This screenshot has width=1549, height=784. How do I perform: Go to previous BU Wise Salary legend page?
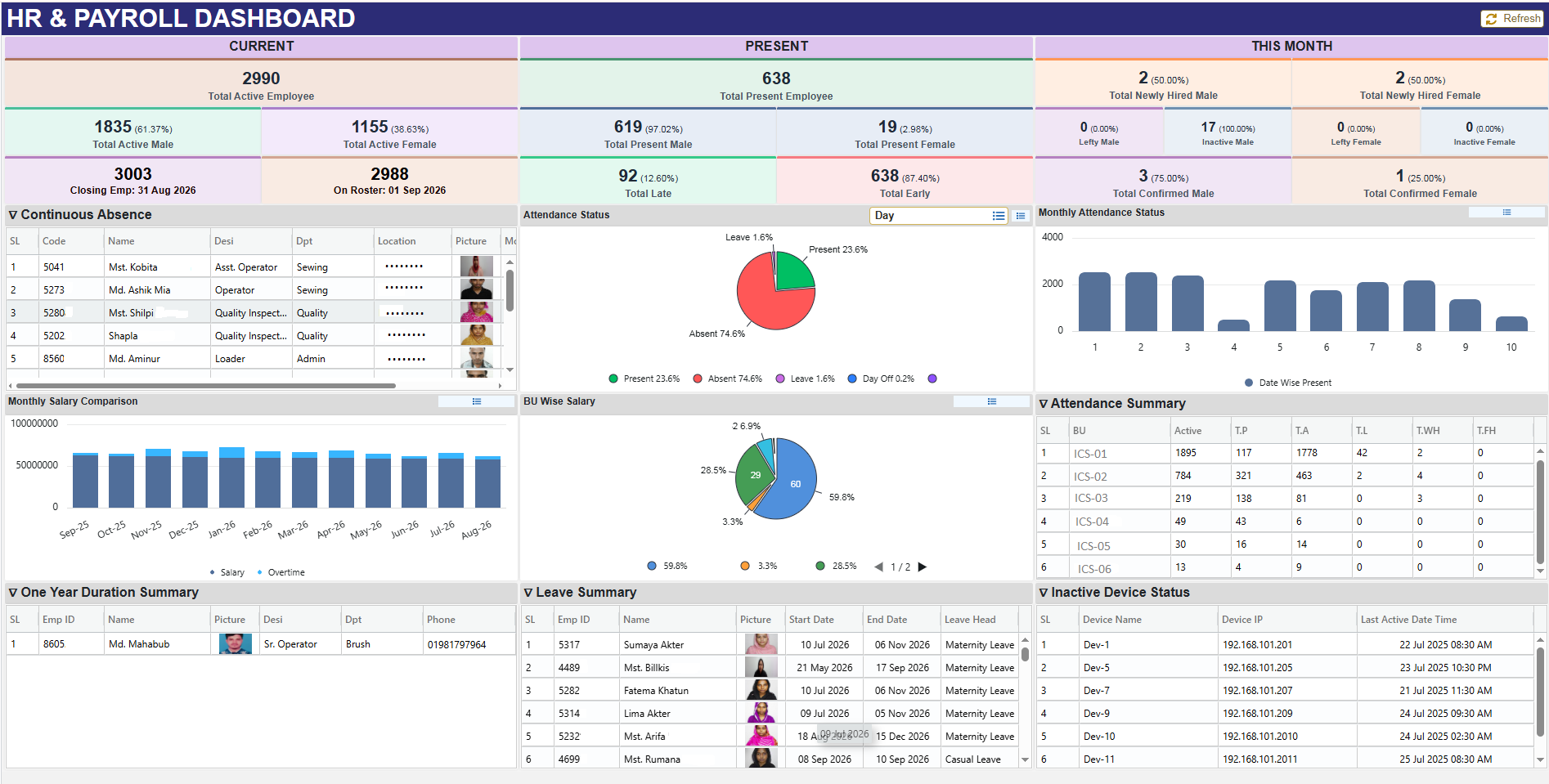[878, 567]
